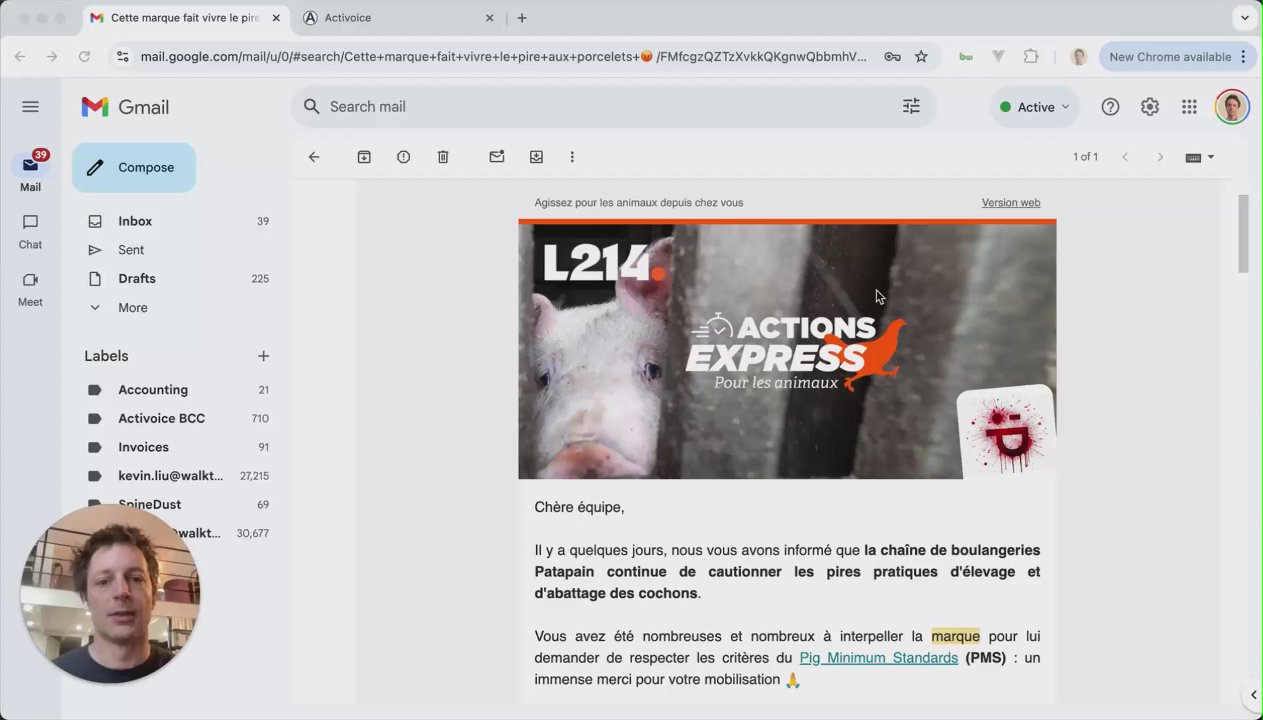
Task: Go back to search results arrow
Action: pyautogui.click(x=314, y=157)
